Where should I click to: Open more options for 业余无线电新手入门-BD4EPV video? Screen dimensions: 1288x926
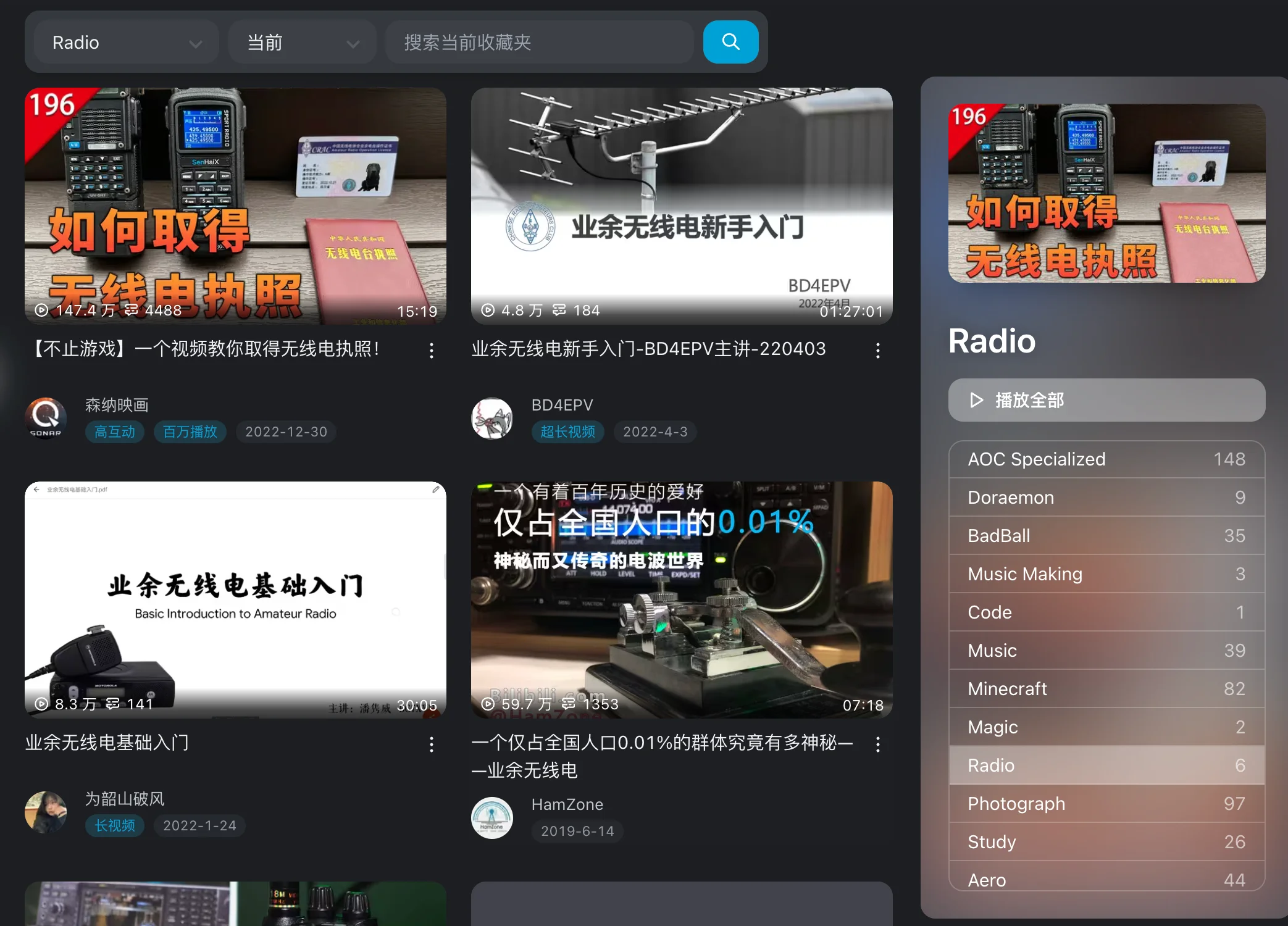tap(877, 351)
